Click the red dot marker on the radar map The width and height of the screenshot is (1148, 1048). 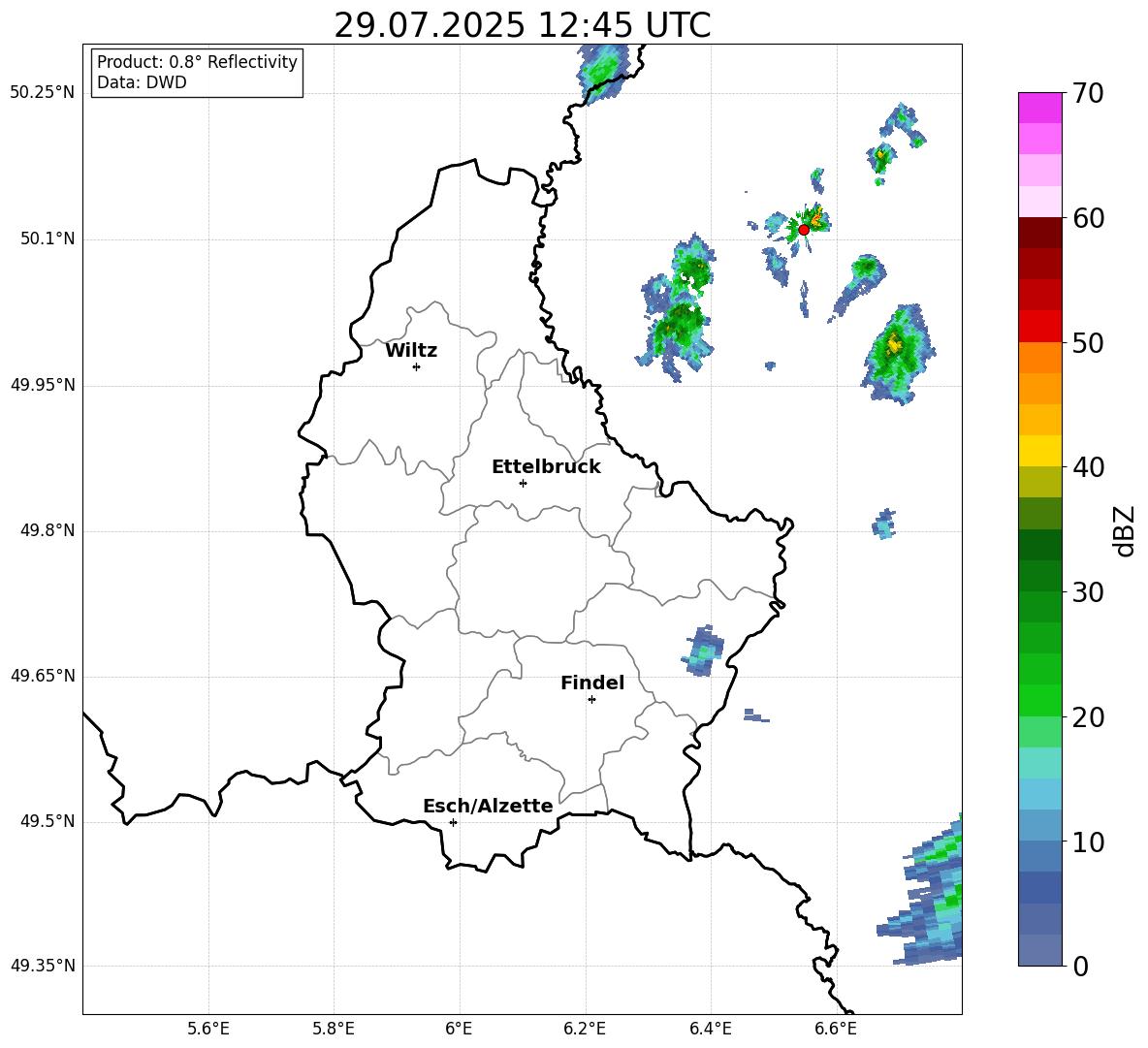[x=803, y=230]
